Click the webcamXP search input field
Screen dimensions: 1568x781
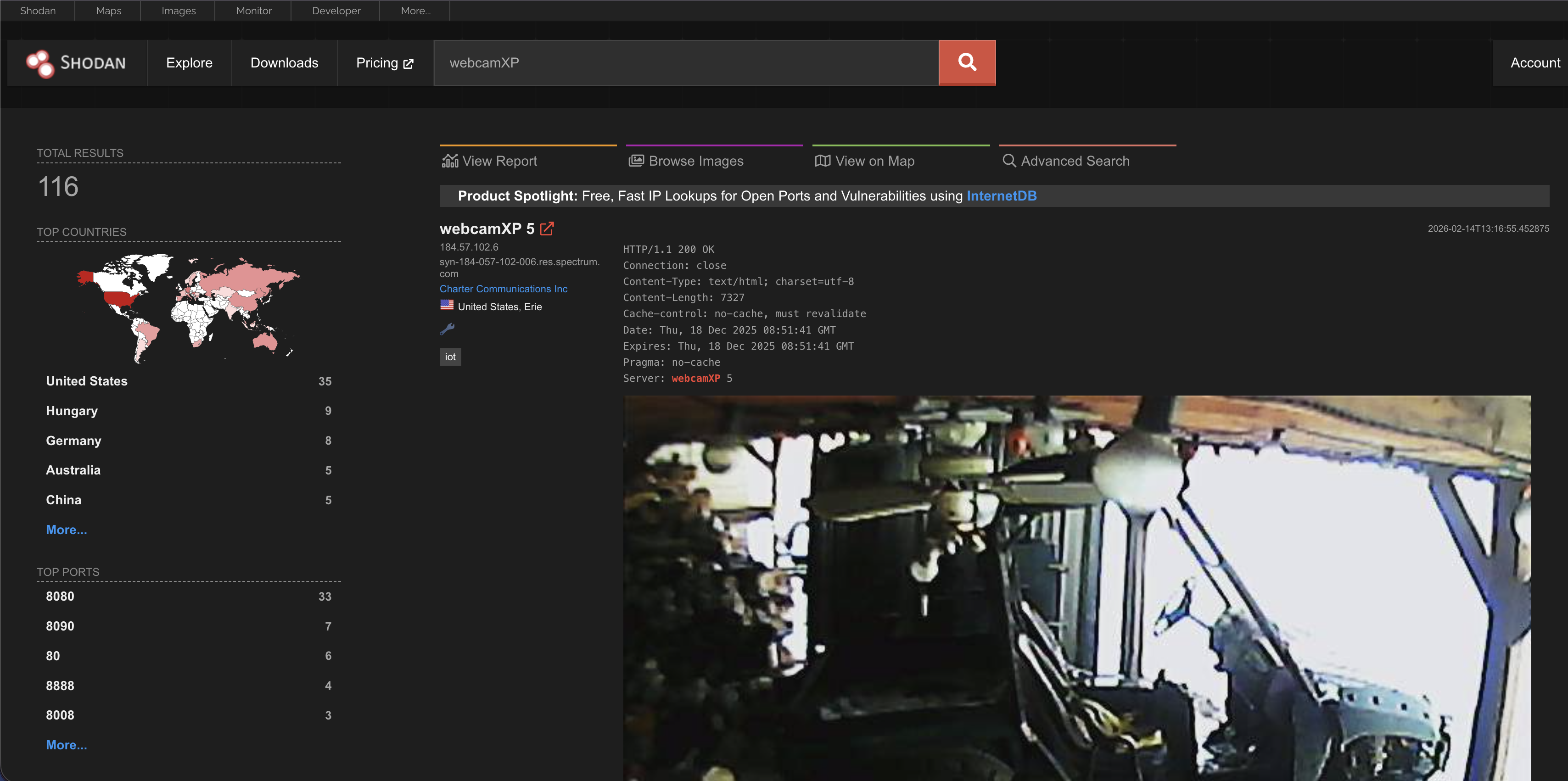pyautogui.click(x=686, y=63)
